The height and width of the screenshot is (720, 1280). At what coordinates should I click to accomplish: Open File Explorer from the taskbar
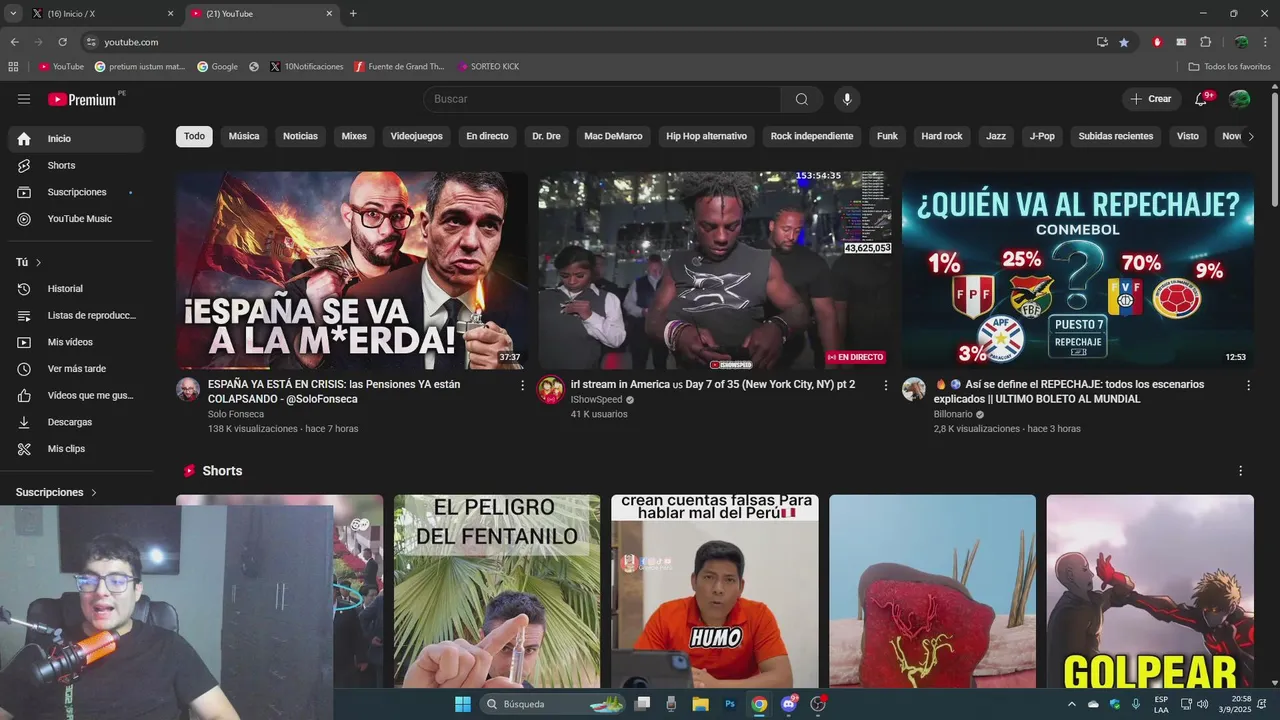tap(700, 704)
